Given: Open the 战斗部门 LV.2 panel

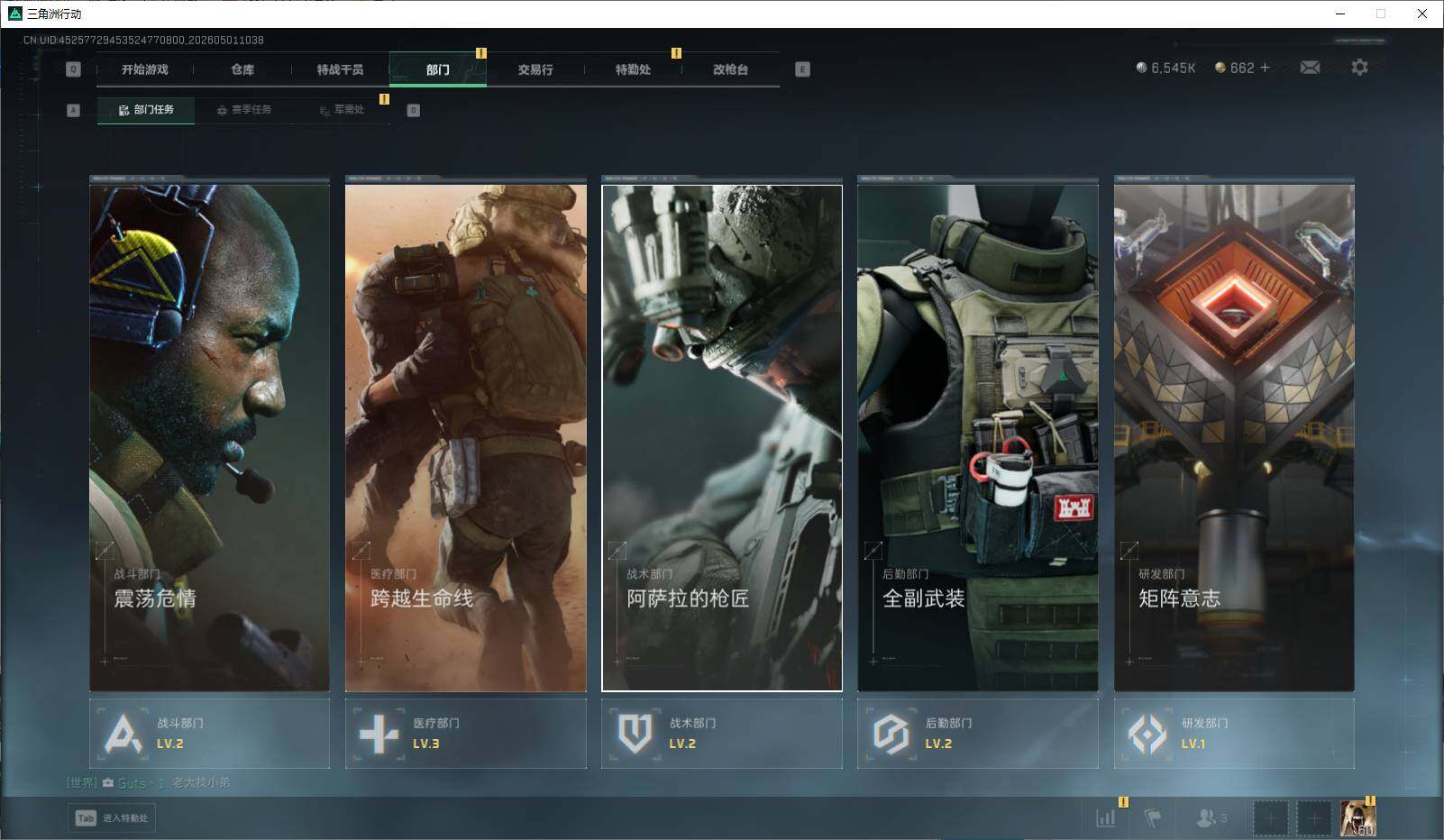Looking at the screenshot, I should (x=209, y=734).
